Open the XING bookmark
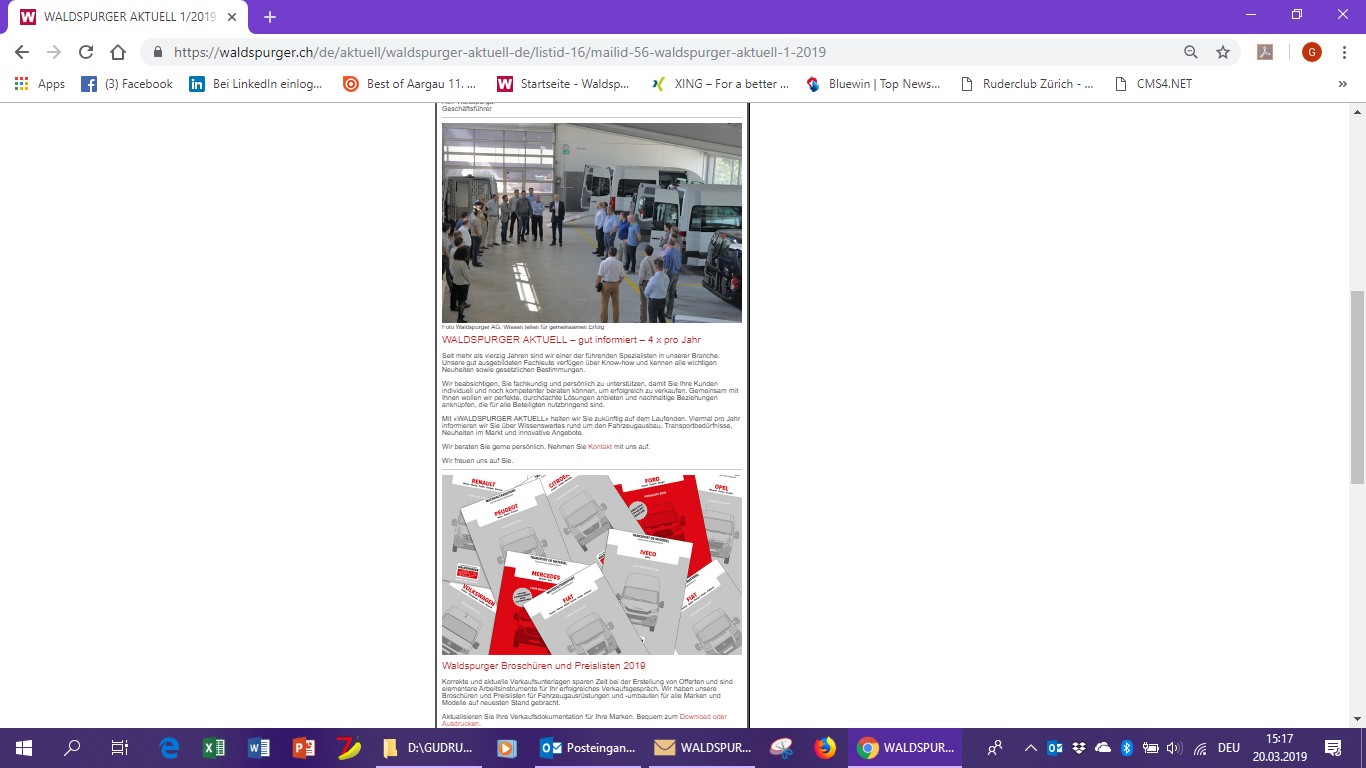 point(720,84)
